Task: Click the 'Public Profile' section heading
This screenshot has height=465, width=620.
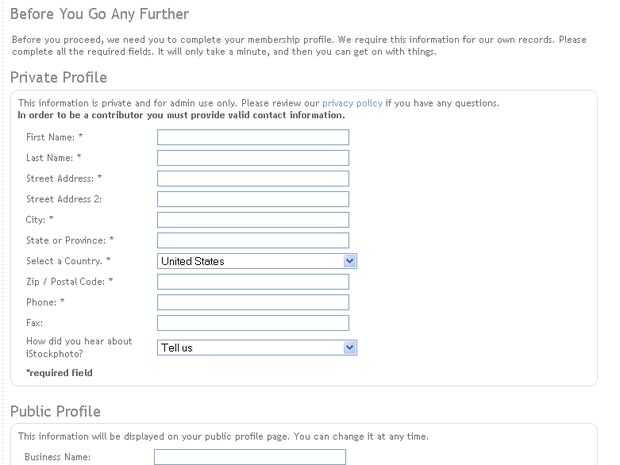Action: 55,411
